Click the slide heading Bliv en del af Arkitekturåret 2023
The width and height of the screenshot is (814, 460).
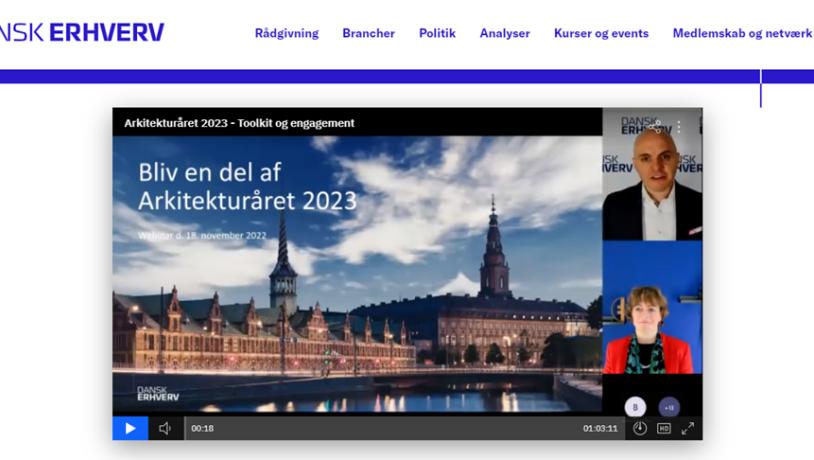tap(248, 187)
